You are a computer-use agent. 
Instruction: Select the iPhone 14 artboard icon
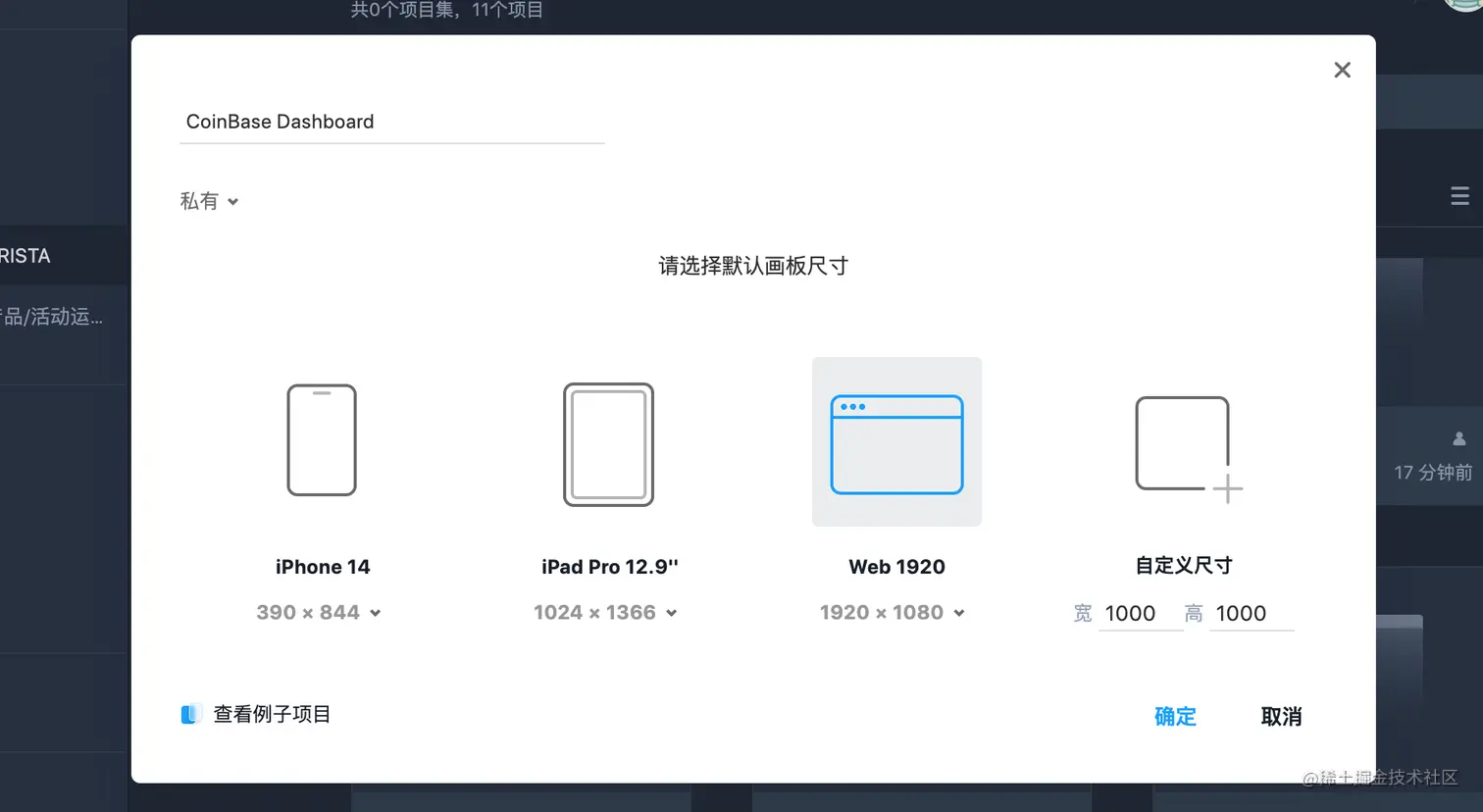(322, 440)
